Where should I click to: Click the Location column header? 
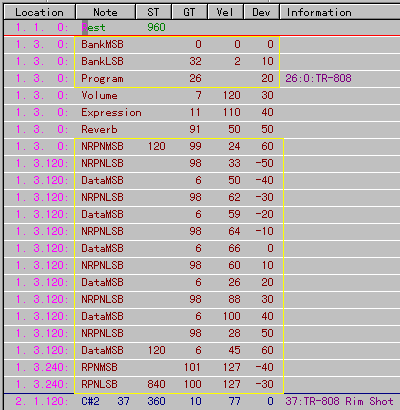(39, 12)
